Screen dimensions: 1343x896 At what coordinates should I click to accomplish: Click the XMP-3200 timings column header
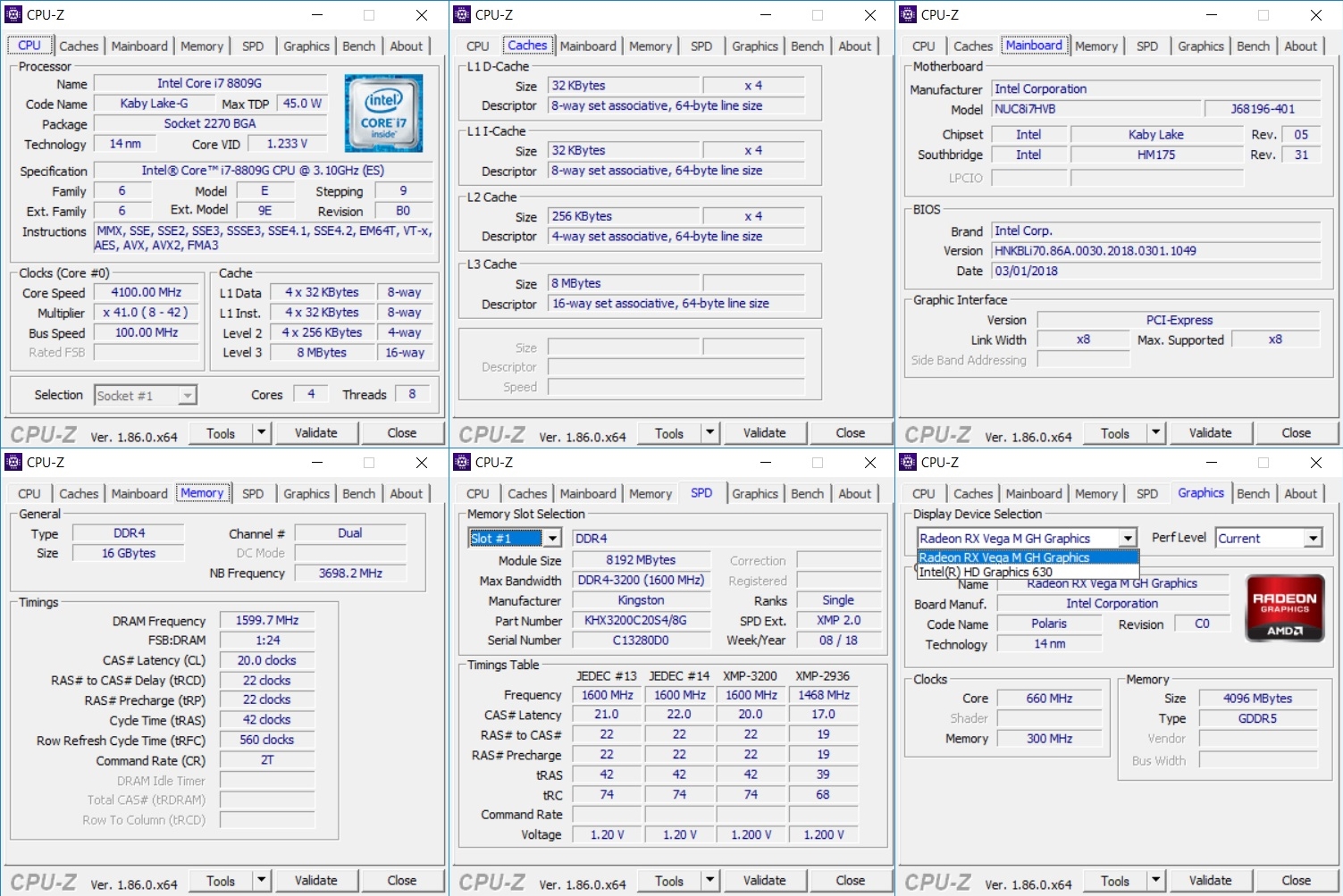[751, 676]
